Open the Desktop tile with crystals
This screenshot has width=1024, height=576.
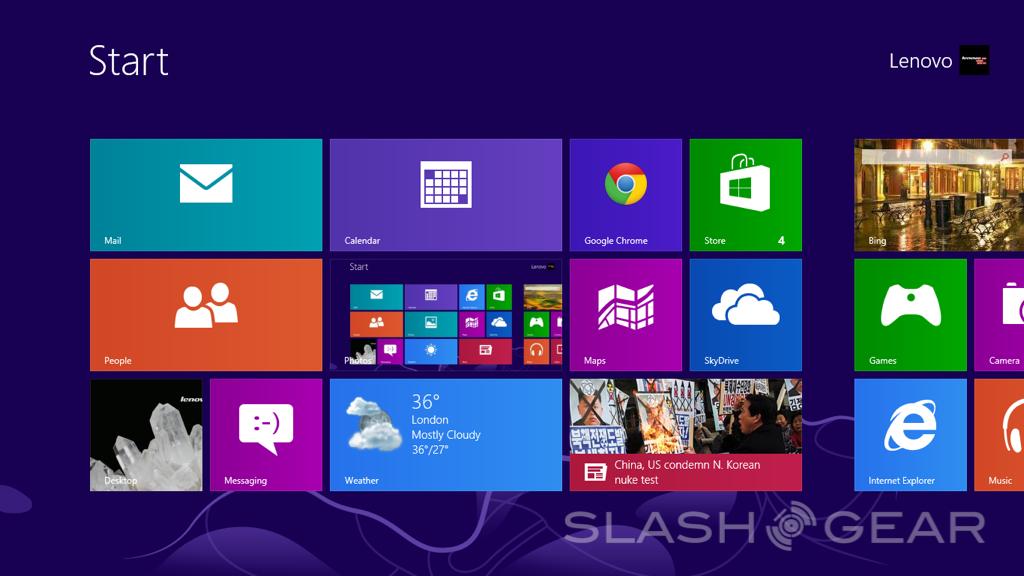click(146, 435)
